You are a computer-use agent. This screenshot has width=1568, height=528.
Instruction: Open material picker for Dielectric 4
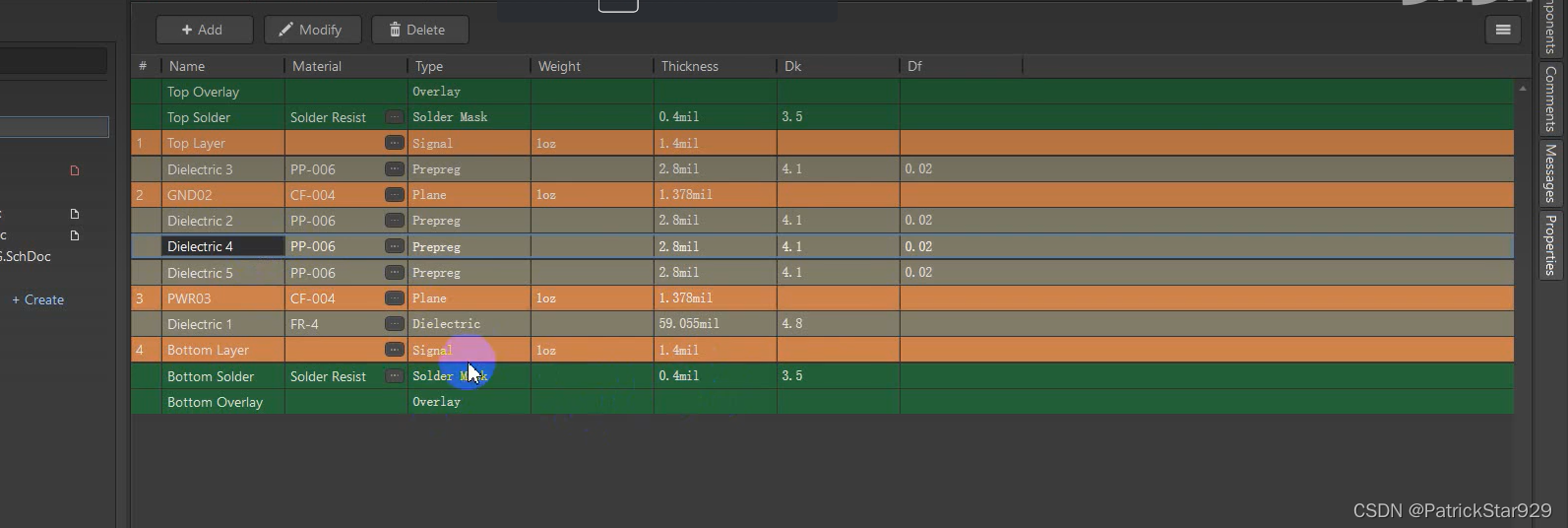(394, 246)
